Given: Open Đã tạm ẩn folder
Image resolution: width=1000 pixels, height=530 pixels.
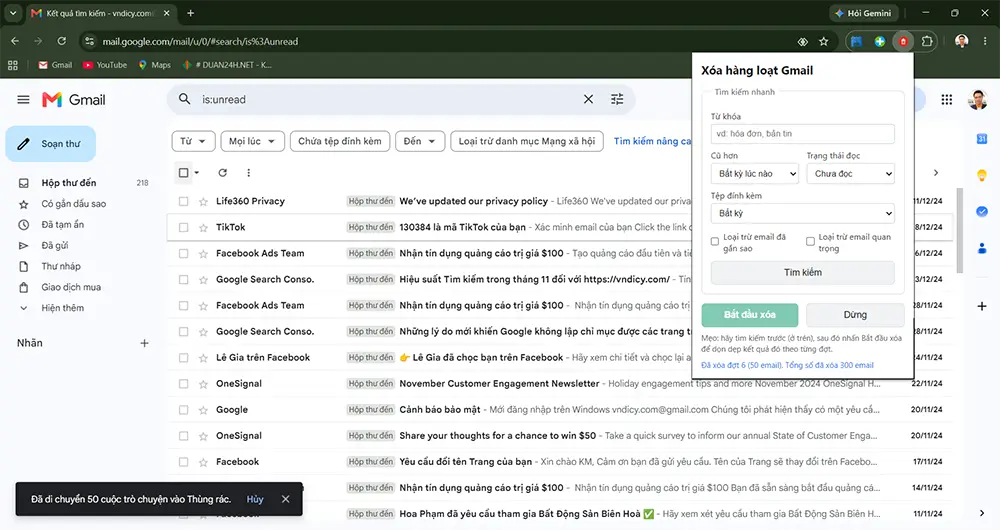Looking at the screenshot, I should (x=62, y=225).
